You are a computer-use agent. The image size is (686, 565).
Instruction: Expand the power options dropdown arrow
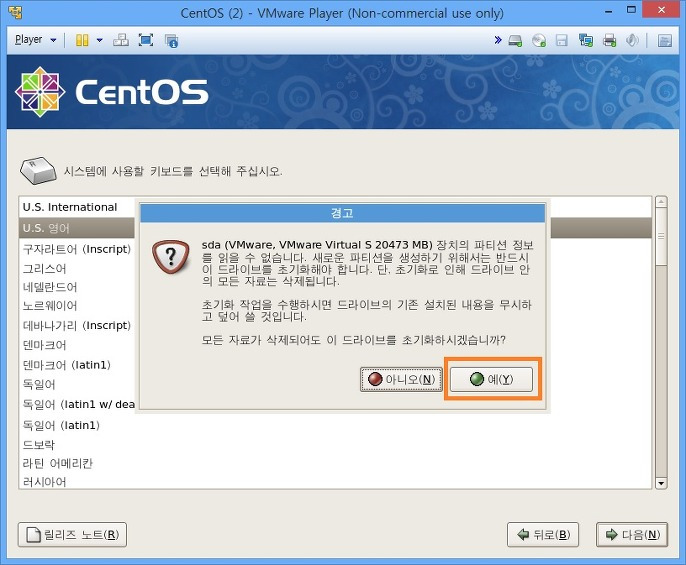(99, 40)
